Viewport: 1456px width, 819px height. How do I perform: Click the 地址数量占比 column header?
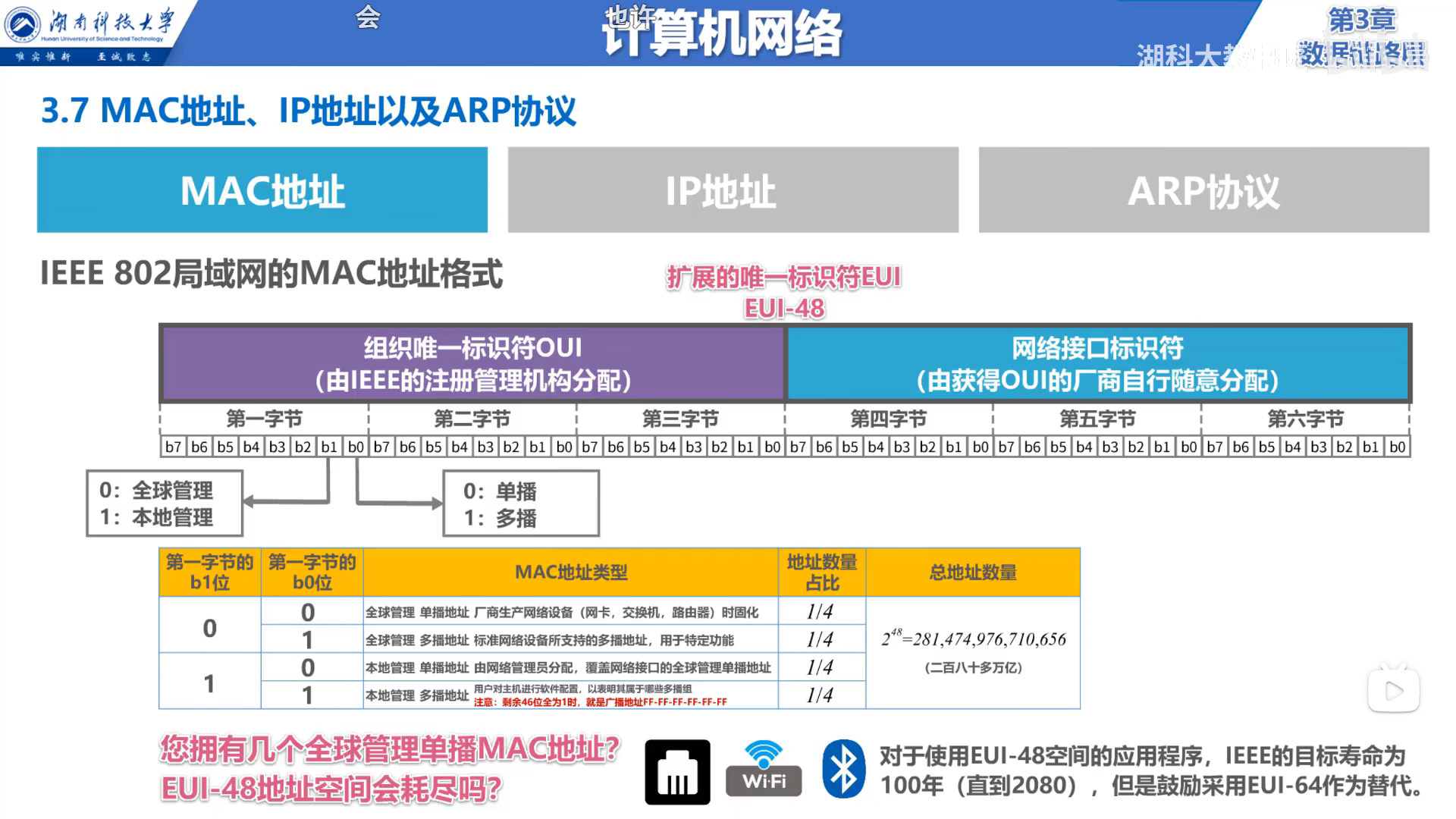pyautogui.click(x=822, y=573)
